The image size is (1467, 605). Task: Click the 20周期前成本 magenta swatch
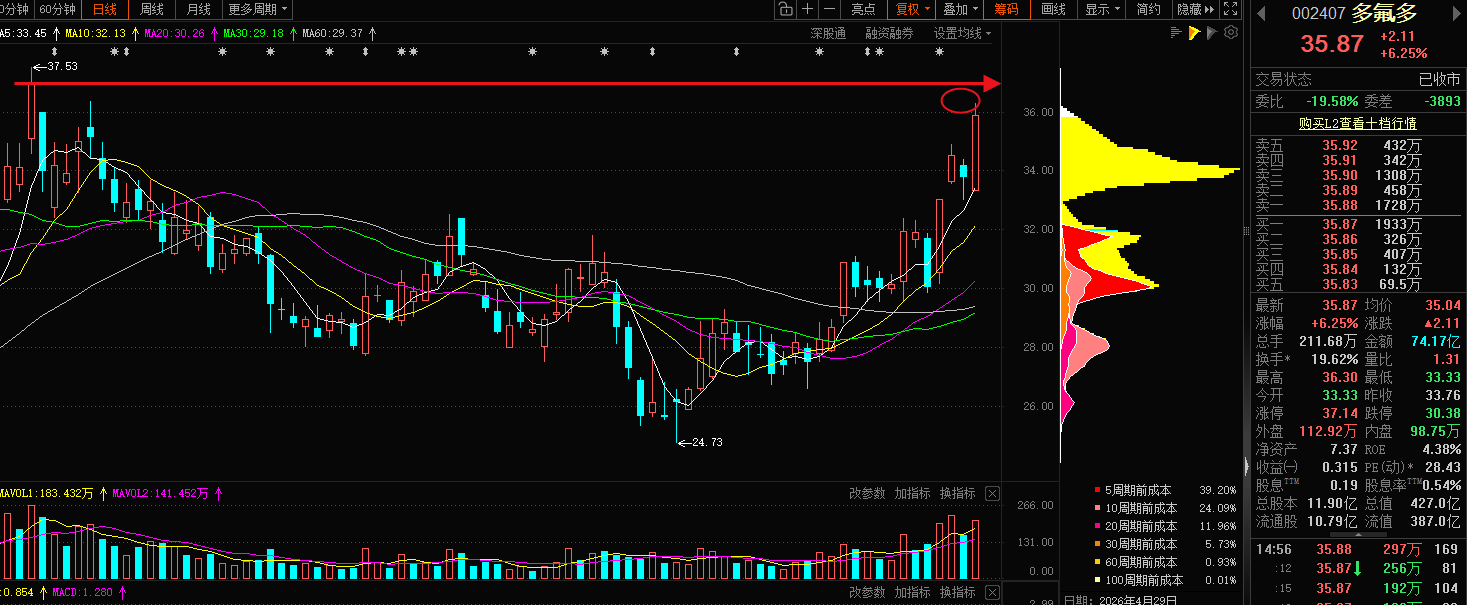1097,526
